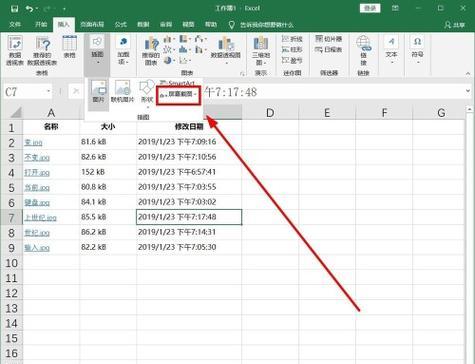The height and width of the screenshot is (364, 475).
Task: Insert a pie or doughnut chart
Action: coord(169,60)
